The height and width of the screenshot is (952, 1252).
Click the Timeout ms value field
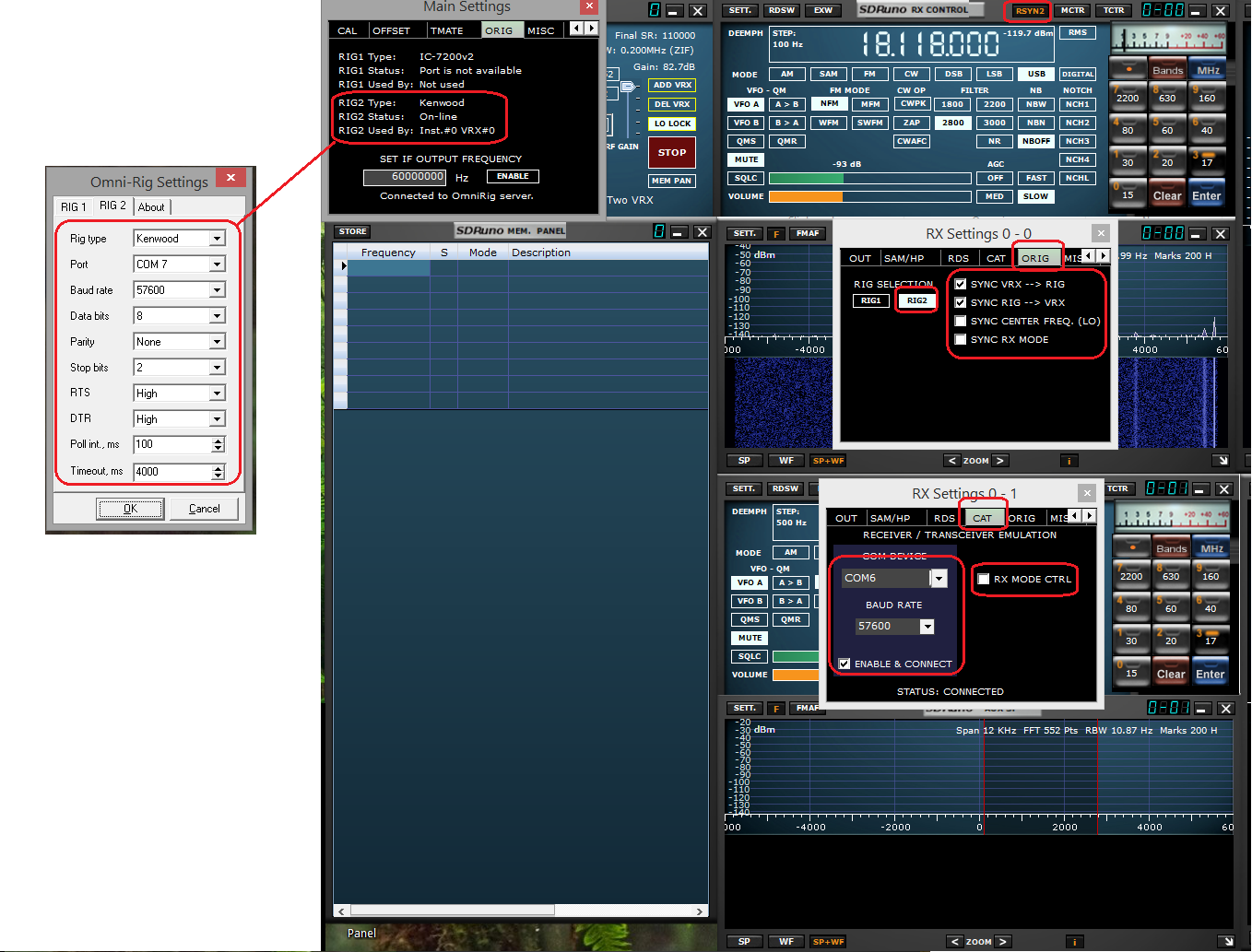pos(172,472)
